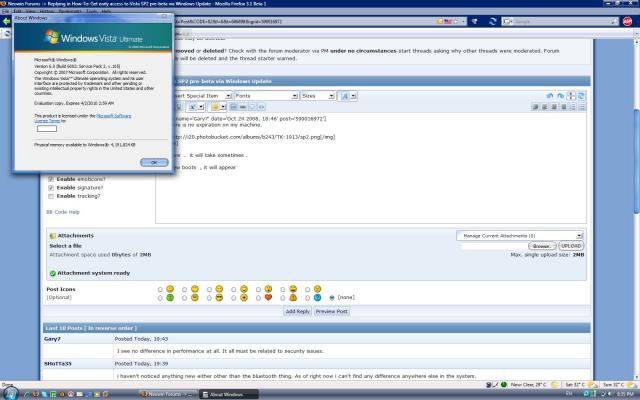Switch to About Windows taskbar button
This screenshot has height=400, width=640.
coord(229,394)
